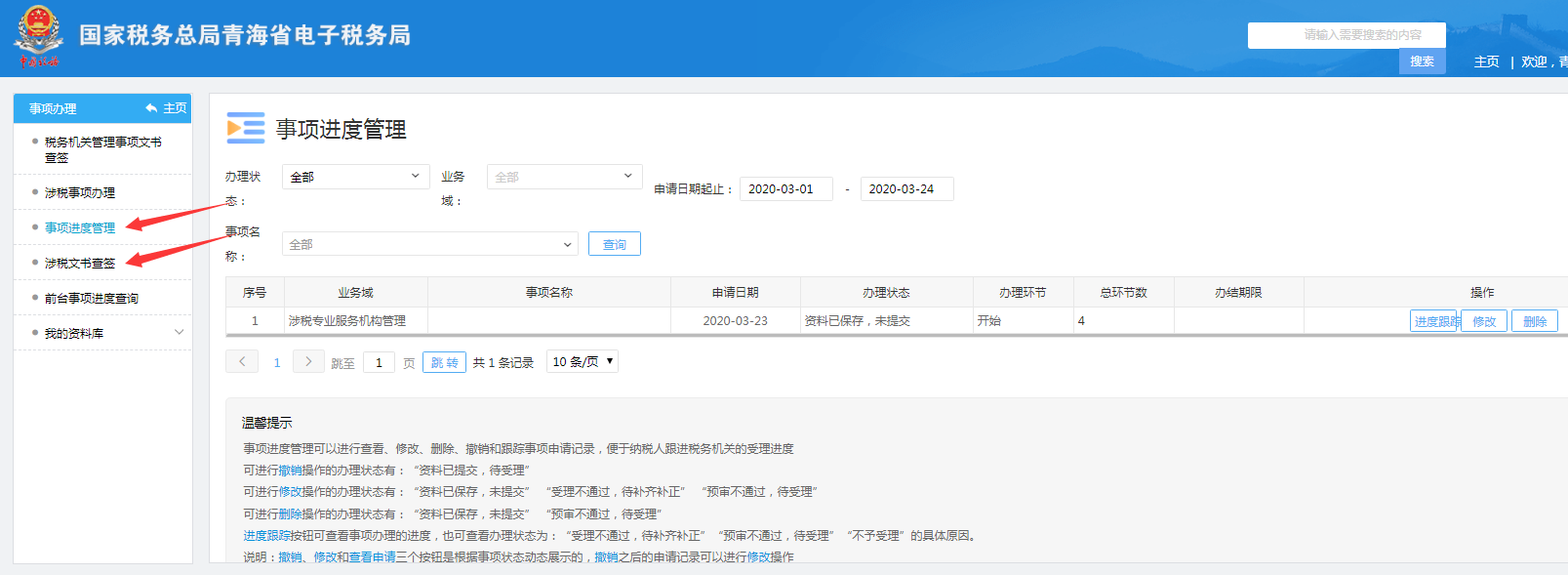
Task: Go to previous page arrow
Action: point(242,361)
